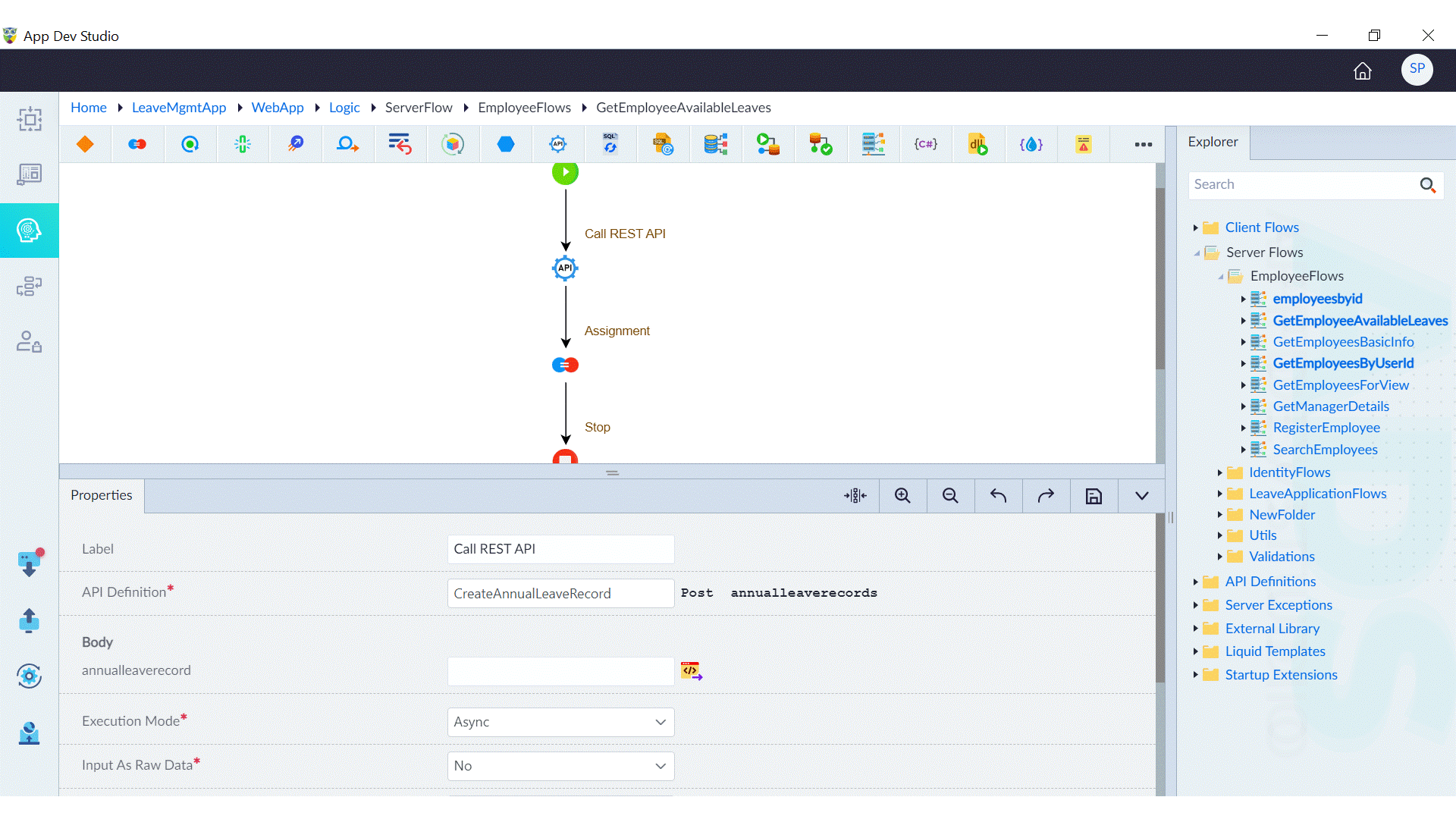This screenshot has width=1456, height=819.
Task: Save the current server flow
Action: (x=1094, y=496)
